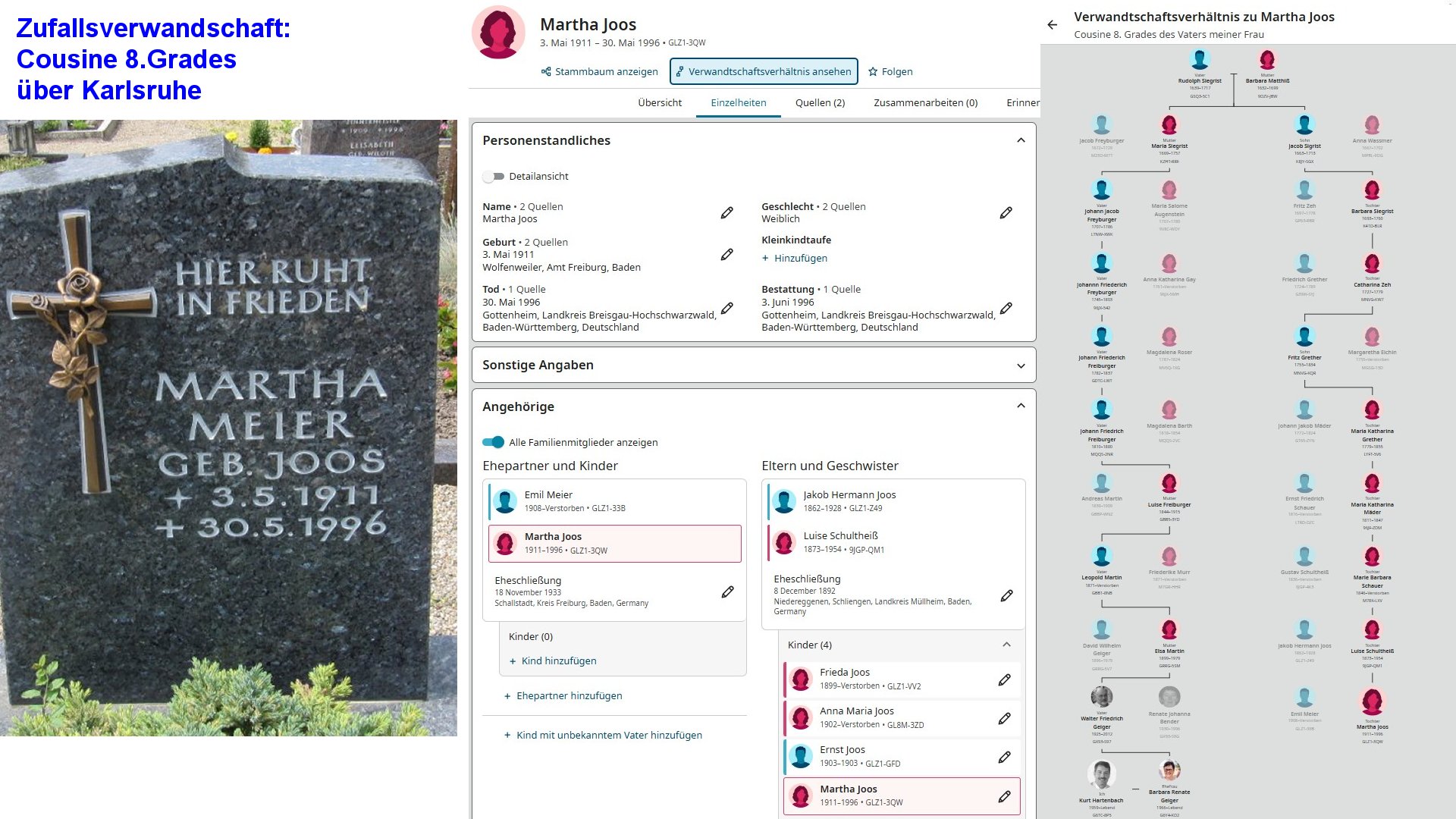Click Hinzufügen under Kleinkindtaufe

(800, 259)
